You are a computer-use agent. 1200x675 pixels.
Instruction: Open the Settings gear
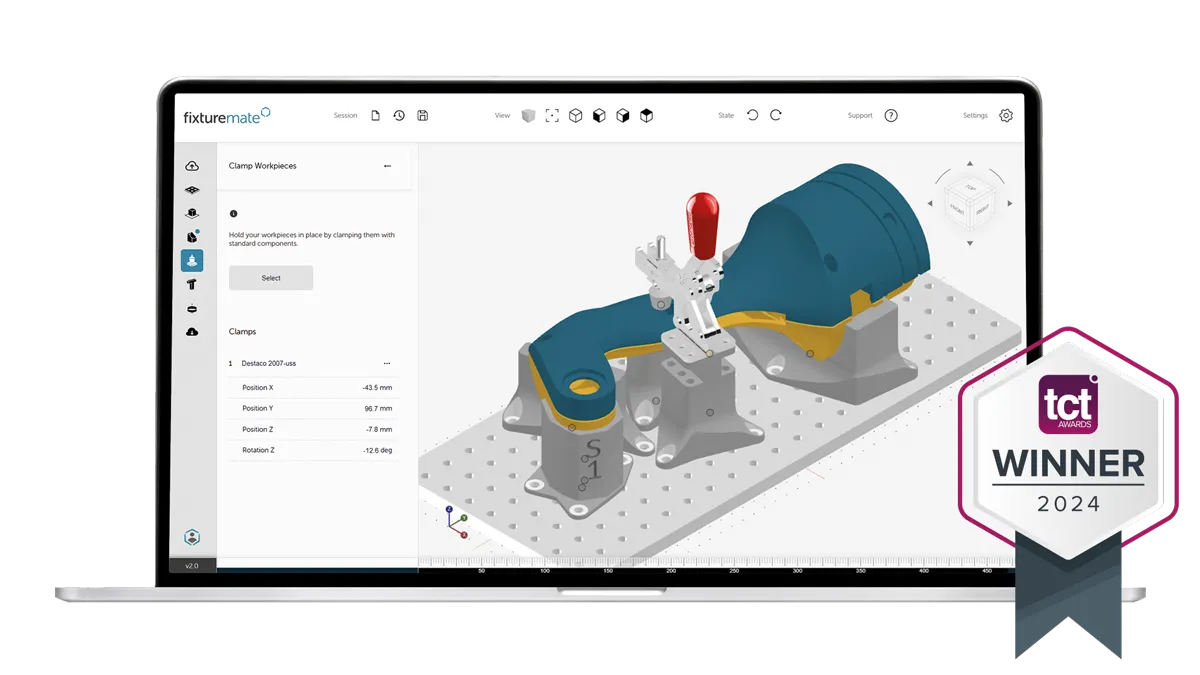click(1006, 116)
